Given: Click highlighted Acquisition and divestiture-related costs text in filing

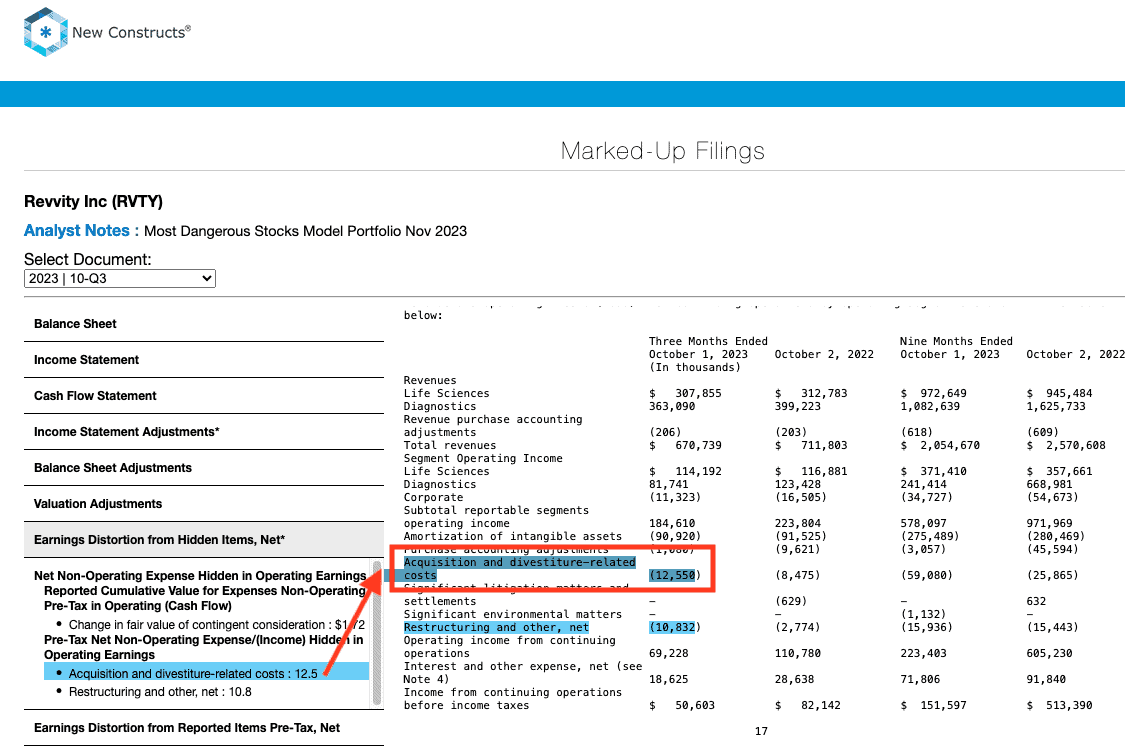Looking at the screenshot, I should coord(519,569).
